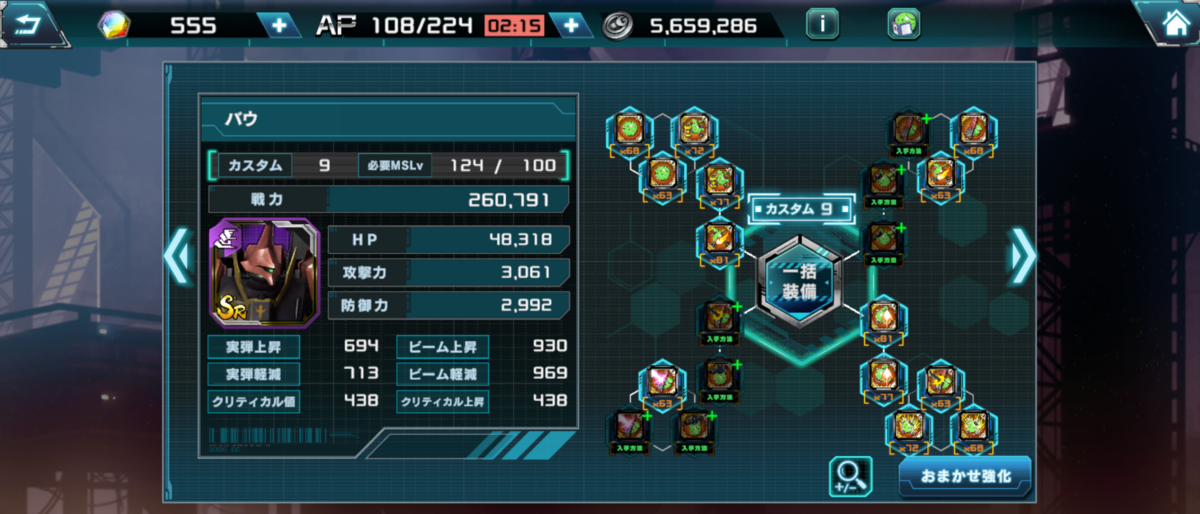Recover AP with the plus after timer
Viewport: 1200px width, 514px height.
tap(571, 25)
